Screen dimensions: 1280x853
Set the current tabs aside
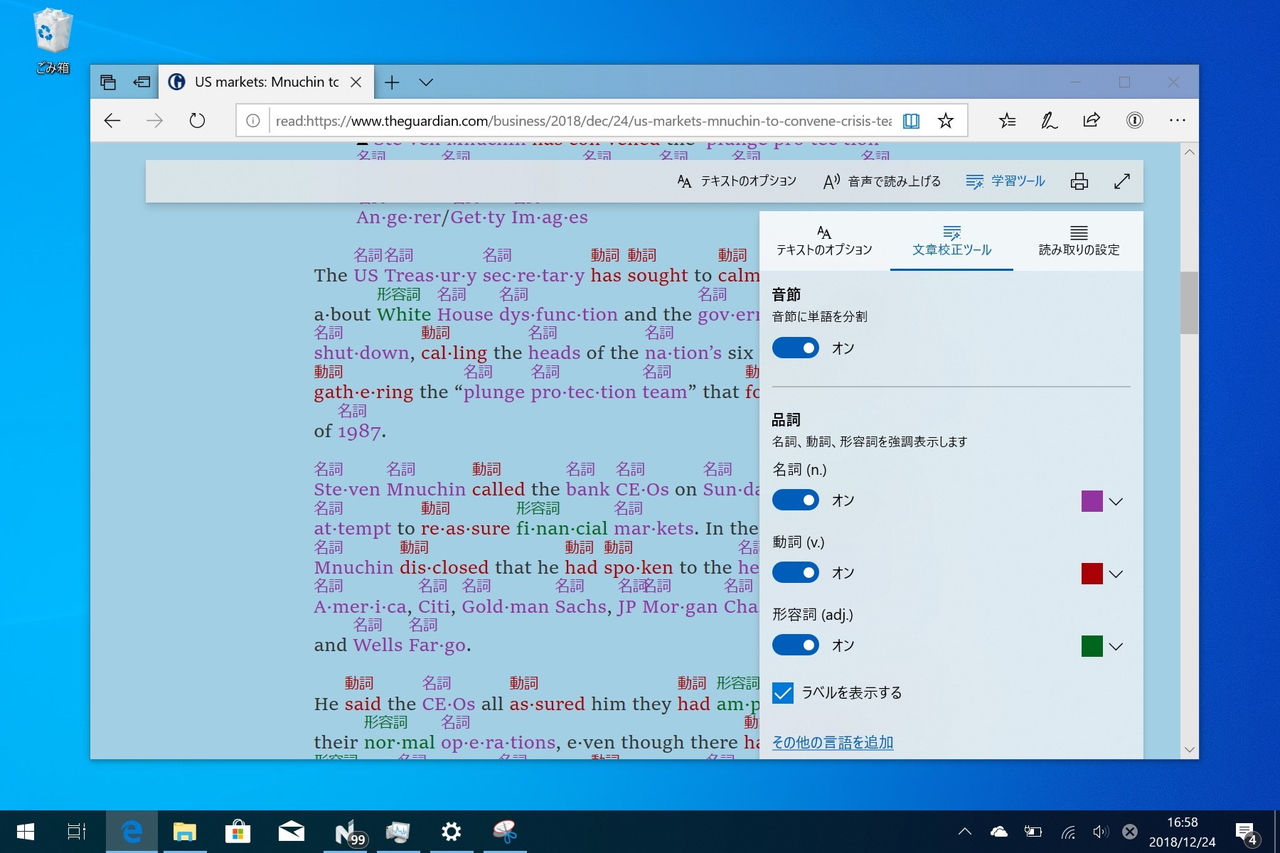(x=142, y=82)
